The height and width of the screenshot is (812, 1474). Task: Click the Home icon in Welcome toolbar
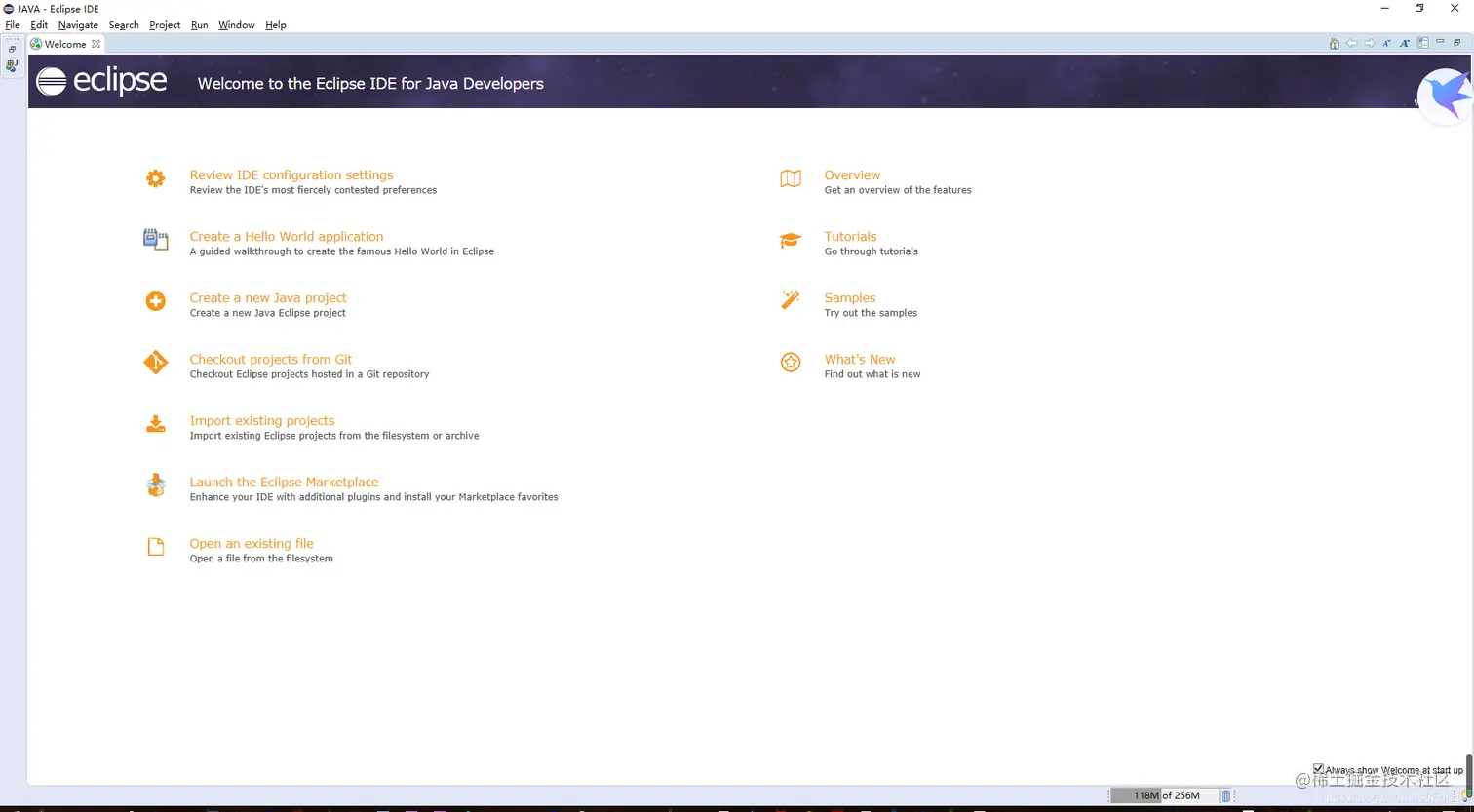point(1335,43)
